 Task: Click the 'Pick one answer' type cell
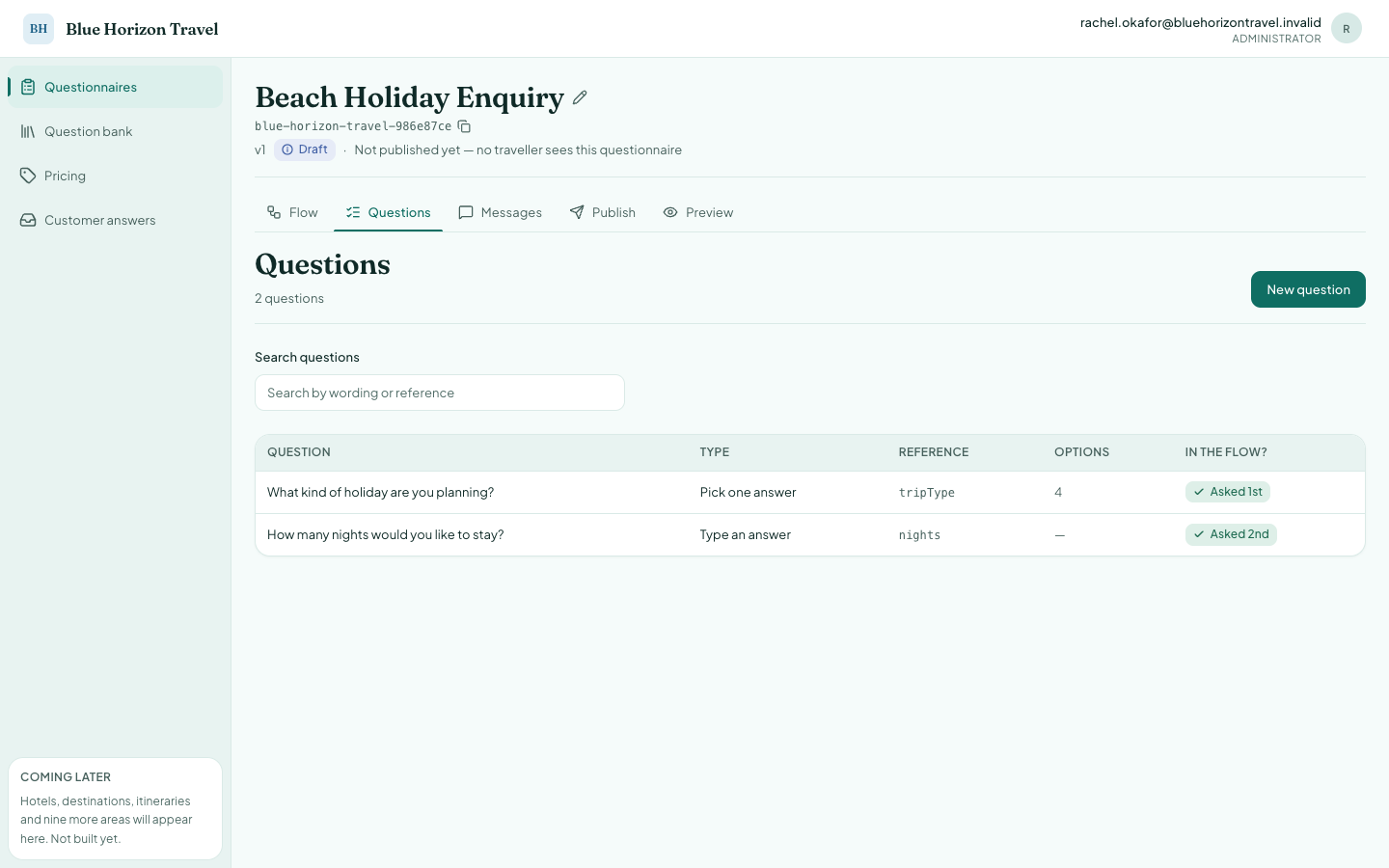point(748,493)
